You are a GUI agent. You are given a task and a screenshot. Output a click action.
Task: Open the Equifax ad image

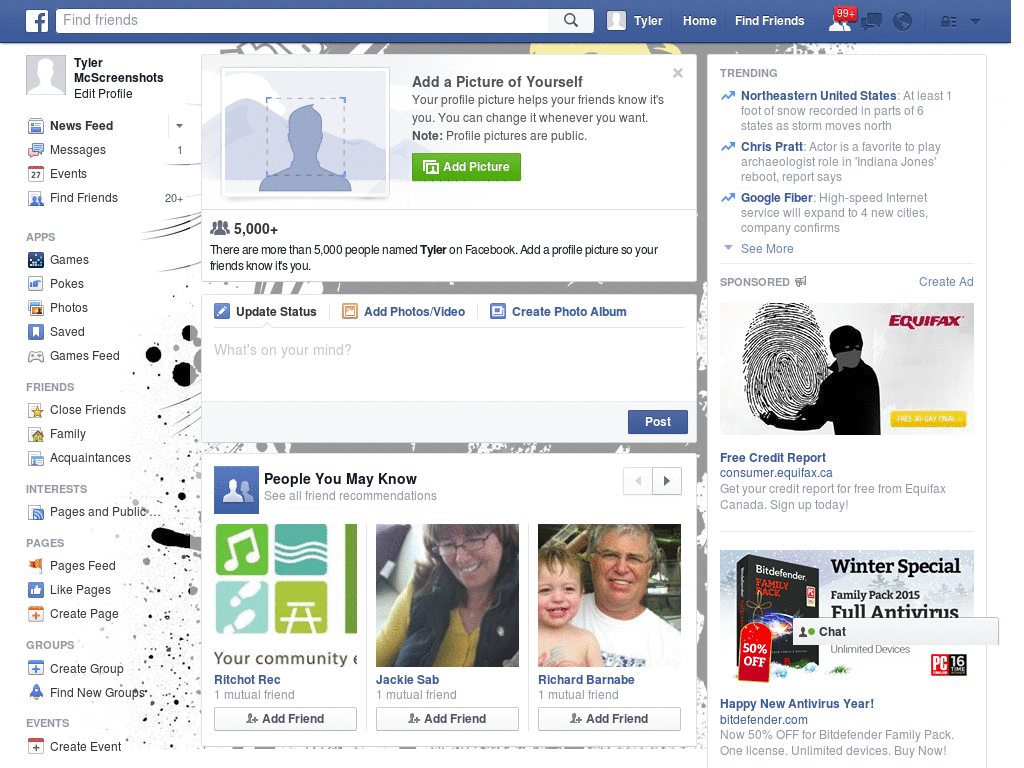pos(846,369)
